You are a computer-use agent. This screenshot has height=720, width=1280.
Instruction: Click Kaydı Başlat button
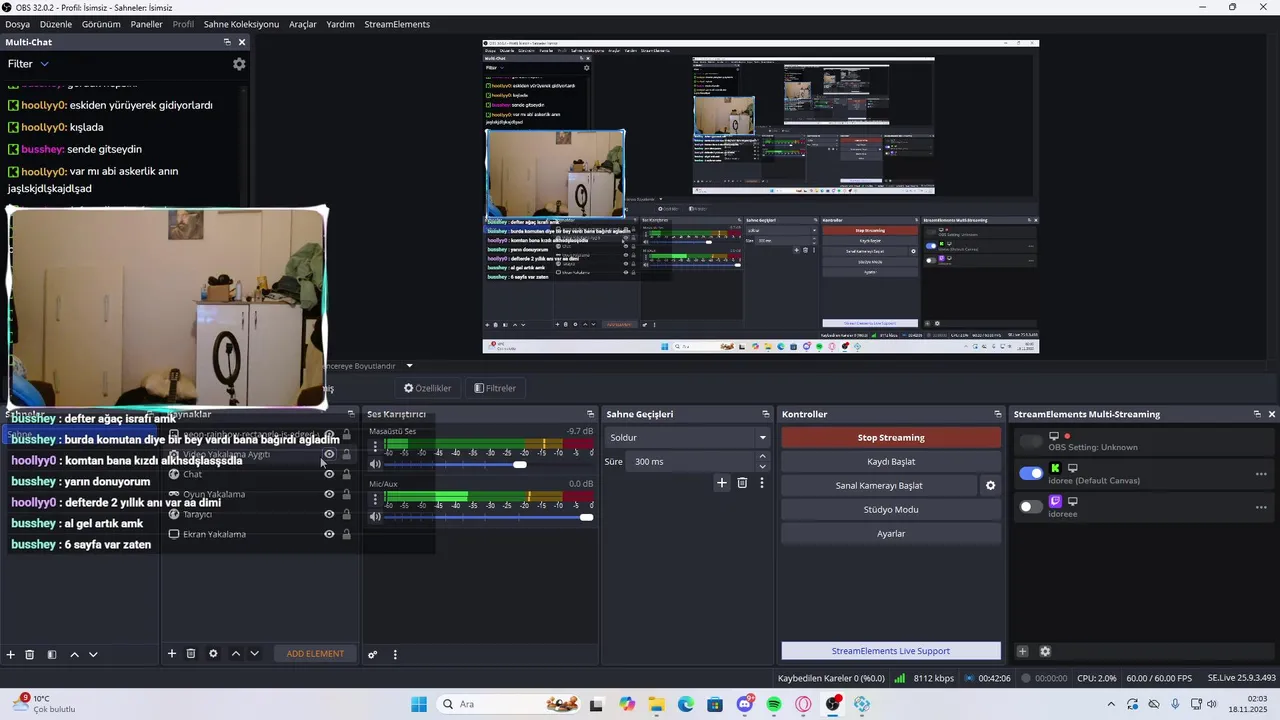coord(891,462)
